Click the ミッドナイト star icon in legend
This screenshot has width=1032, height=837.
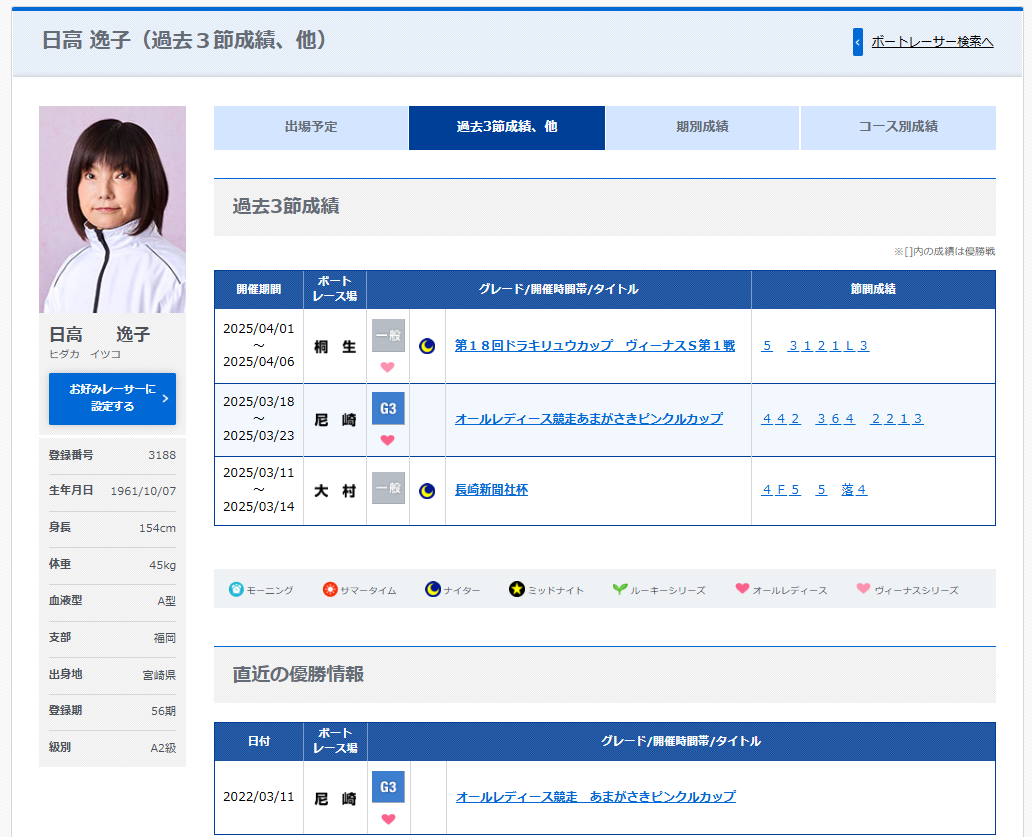(x=518, y=590)
